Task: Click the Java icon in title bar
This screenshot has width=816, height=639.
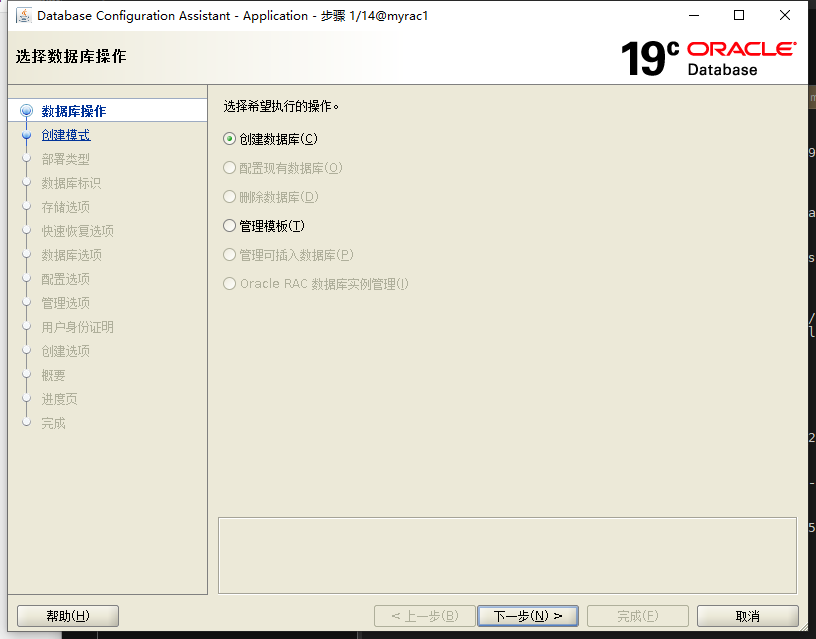Action: coord(24,16)
